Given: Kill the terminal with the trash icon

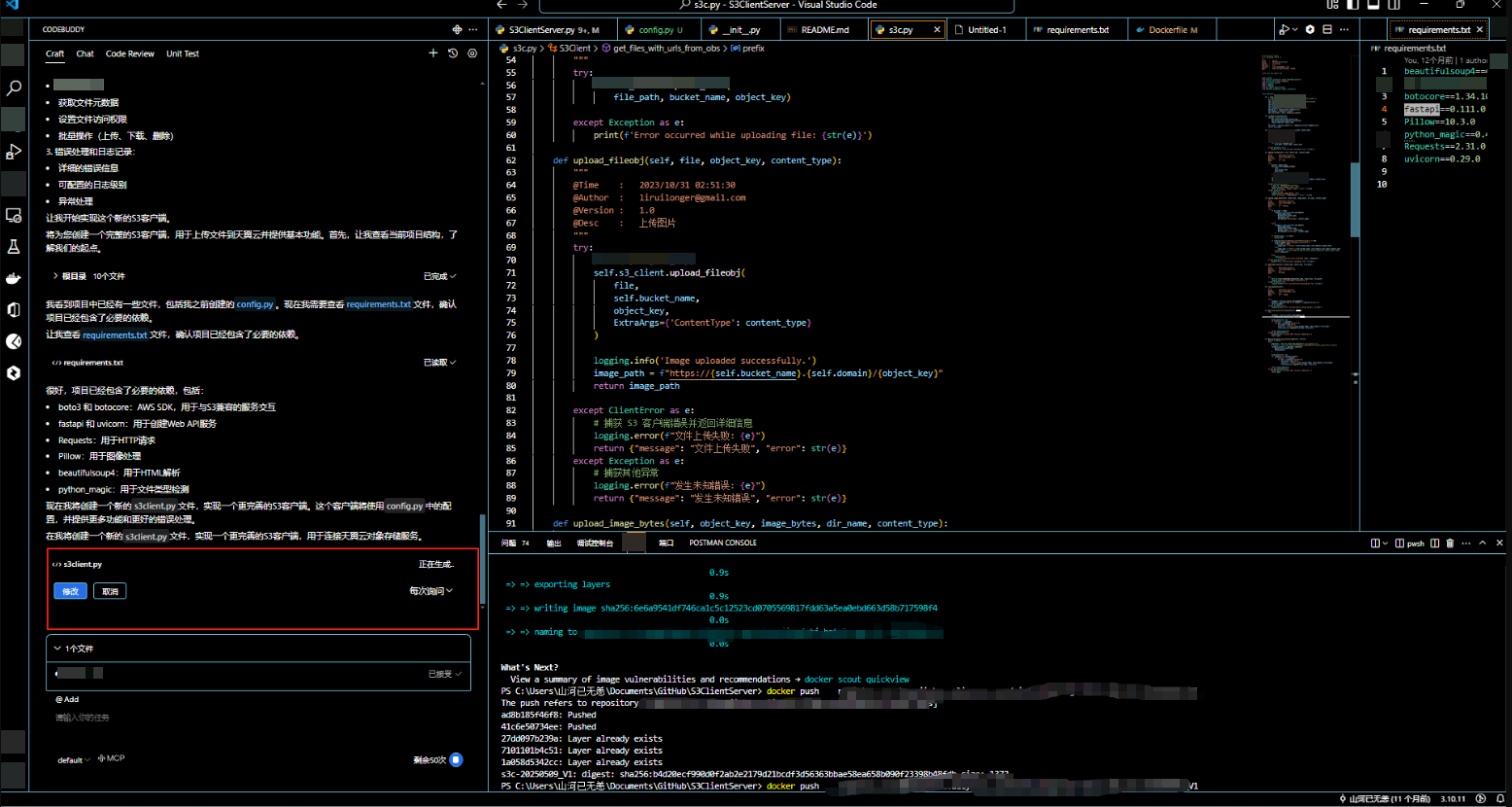Looking at the screenshot, I should coord(1450,544).
